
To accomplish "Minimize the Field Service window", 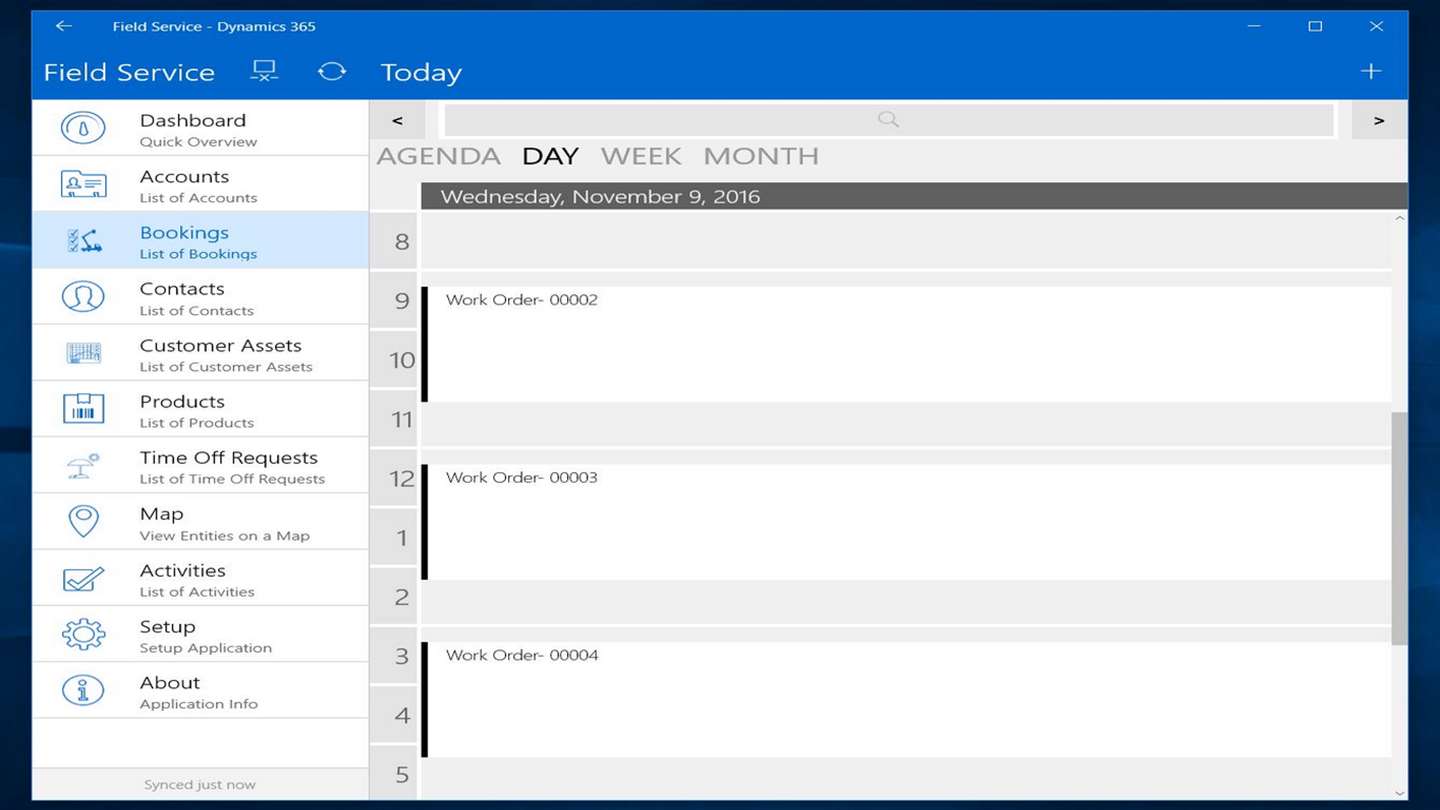I will click(x=1254, y=26).
